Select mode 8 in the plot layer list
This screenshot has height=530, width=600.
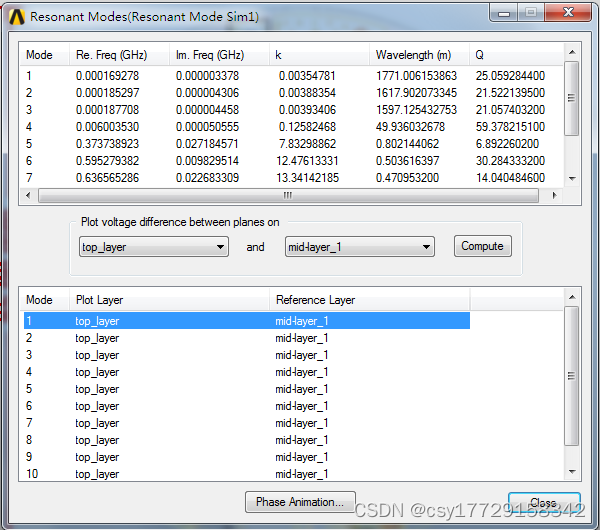tap(247, 440)
